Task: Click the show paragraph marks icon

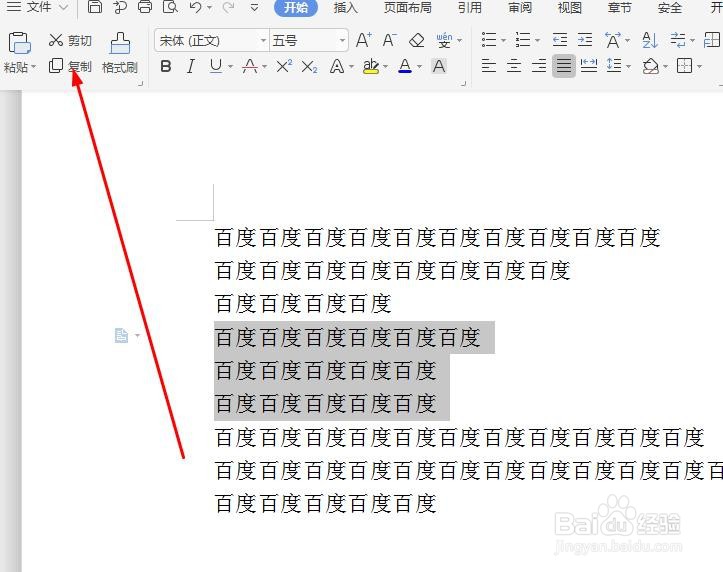Action: (678, 40)
